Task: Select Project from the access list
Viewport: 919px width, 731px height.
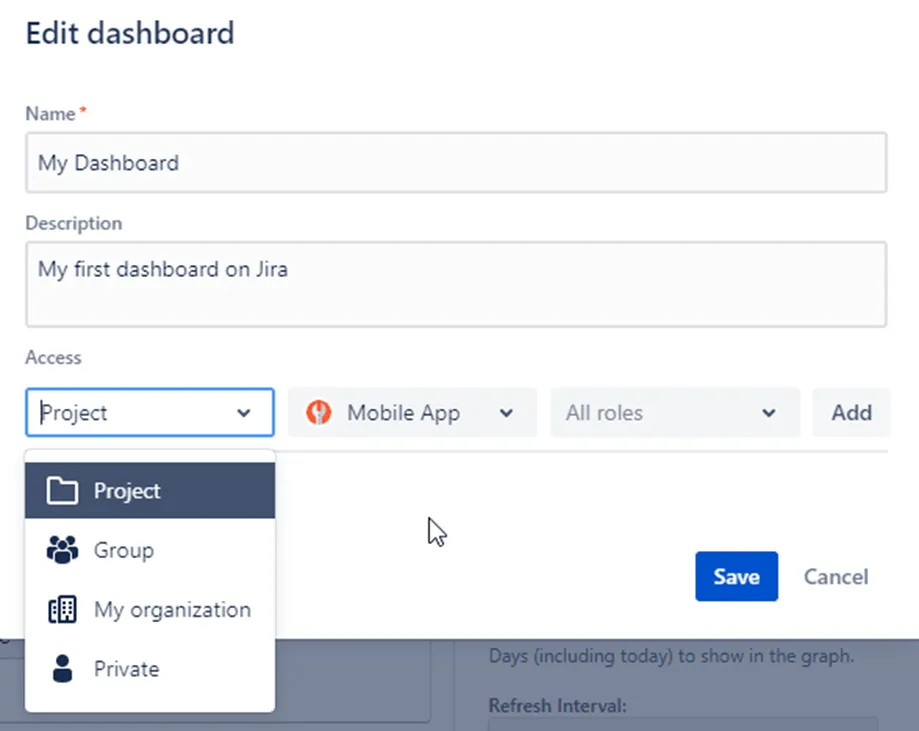Action: point(150,491)
